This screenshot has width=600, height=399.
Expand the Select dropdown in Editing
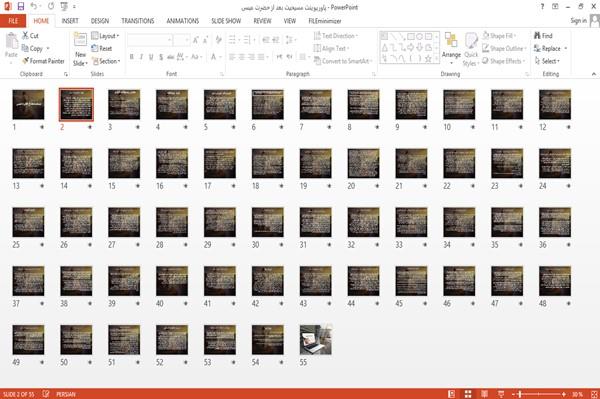tap(547, 61)
